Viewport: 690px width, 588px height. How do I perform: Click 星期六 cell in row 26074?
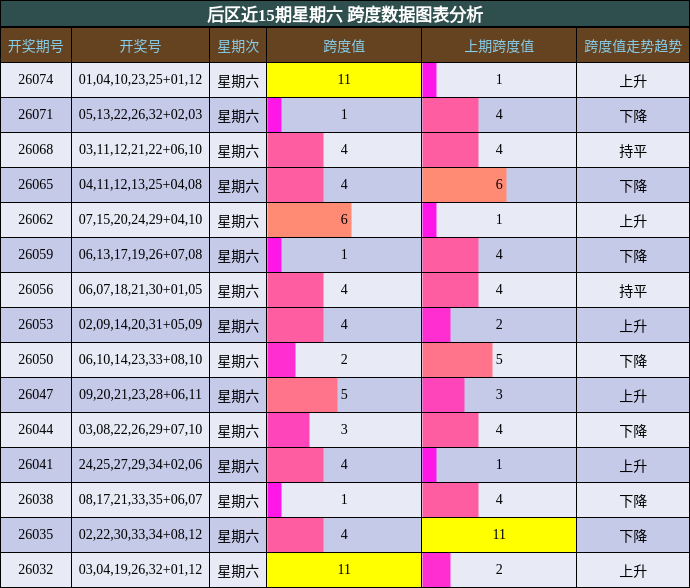[238, 81]
